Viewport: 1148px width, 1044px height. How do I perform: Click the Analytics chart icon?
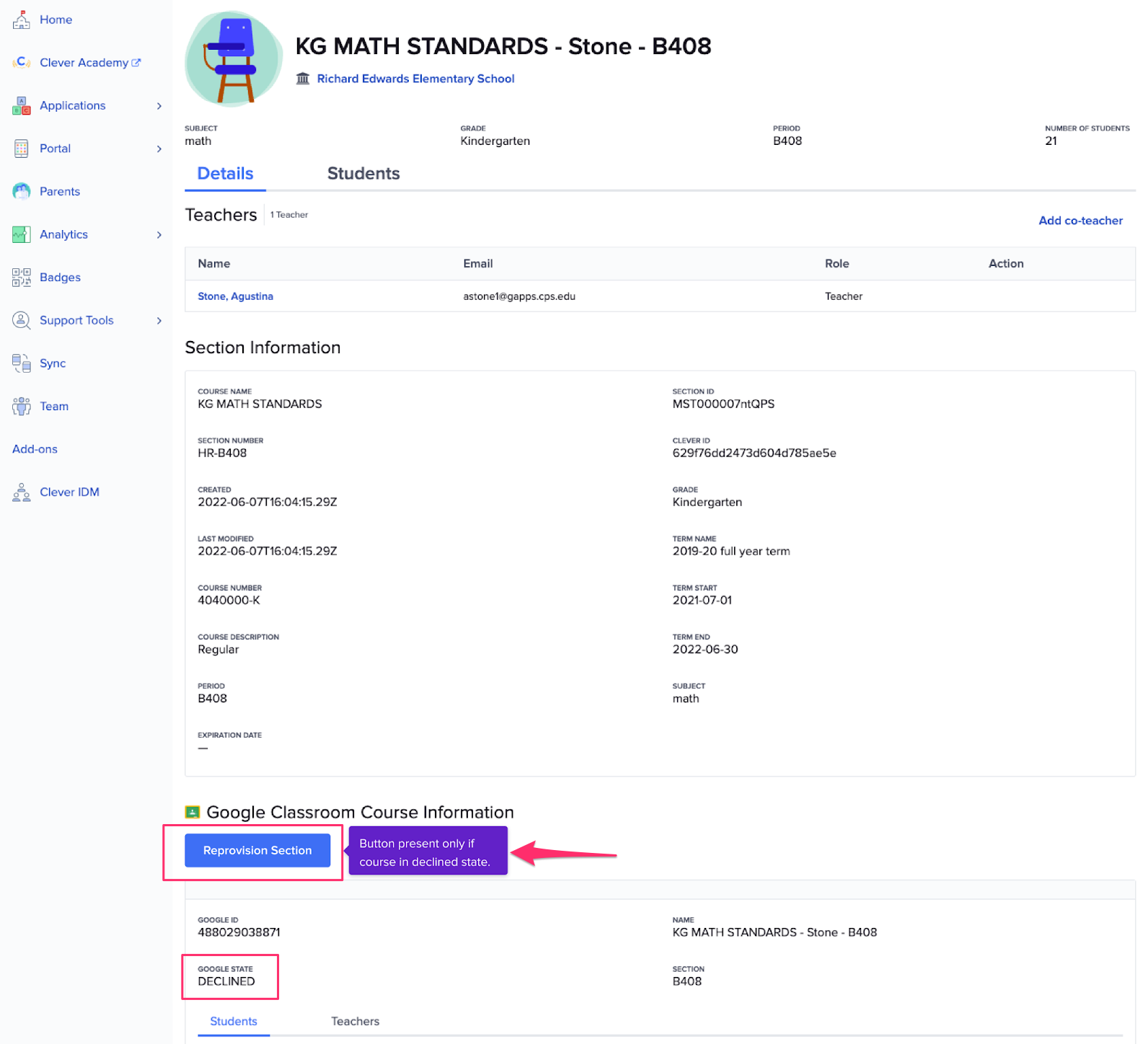pyautogui.click(x=22, y=234)
